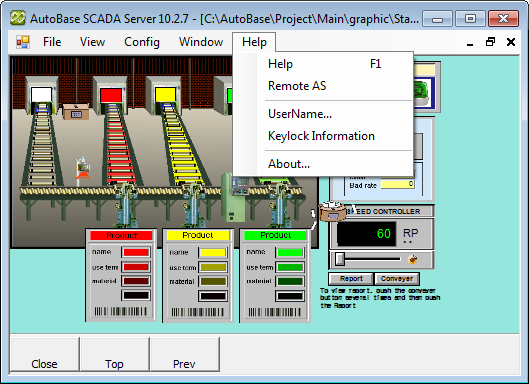Select Help F1 menu entry

pos(324,64)
